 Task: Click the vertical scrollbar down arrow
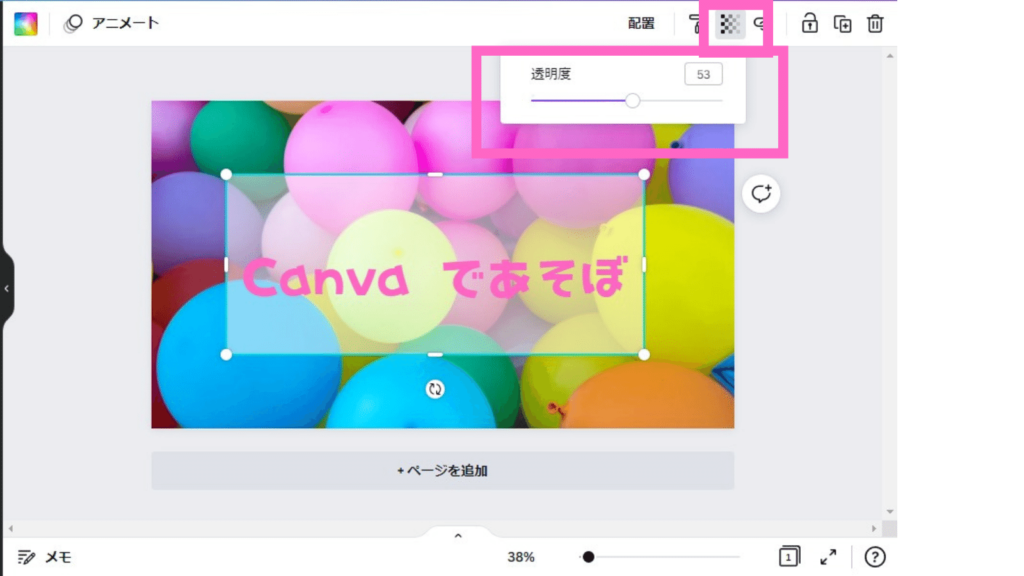889,511
